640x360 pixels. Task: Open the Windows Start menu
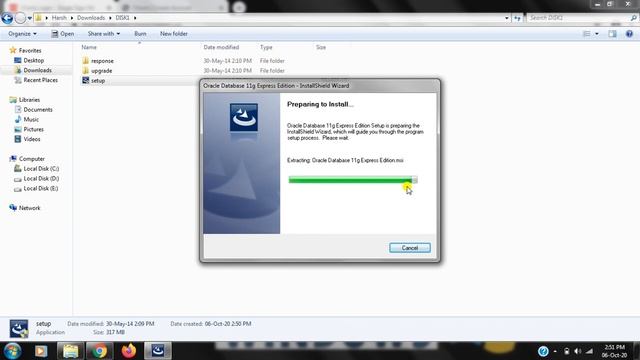[13, 351]
